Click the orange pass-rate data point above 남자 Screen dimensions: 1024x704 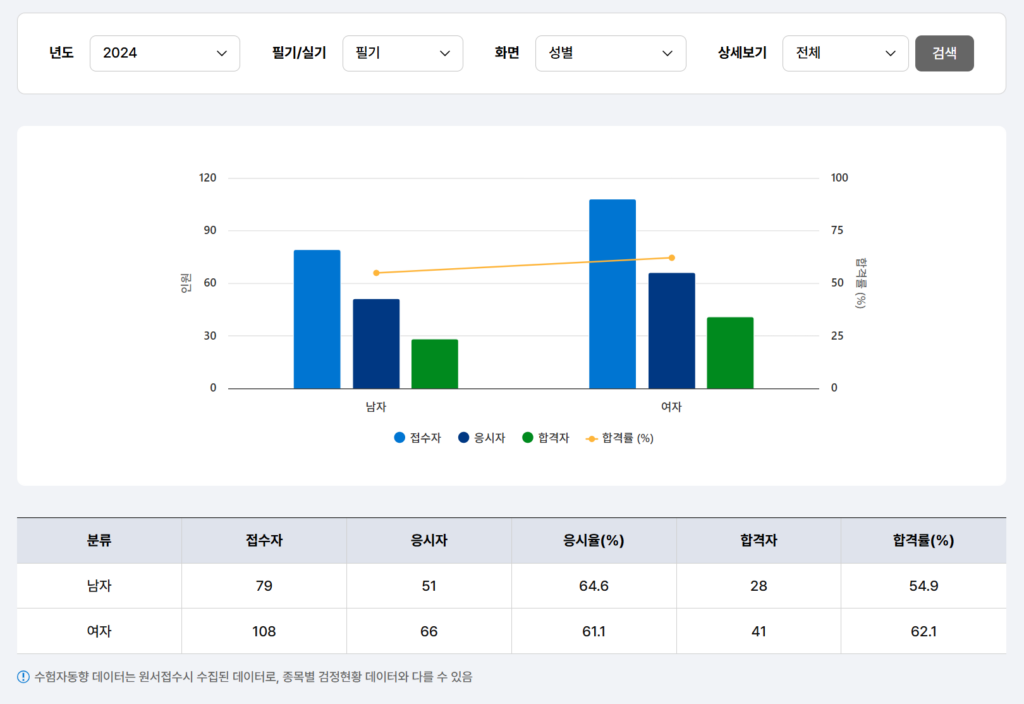pos(376,273)
